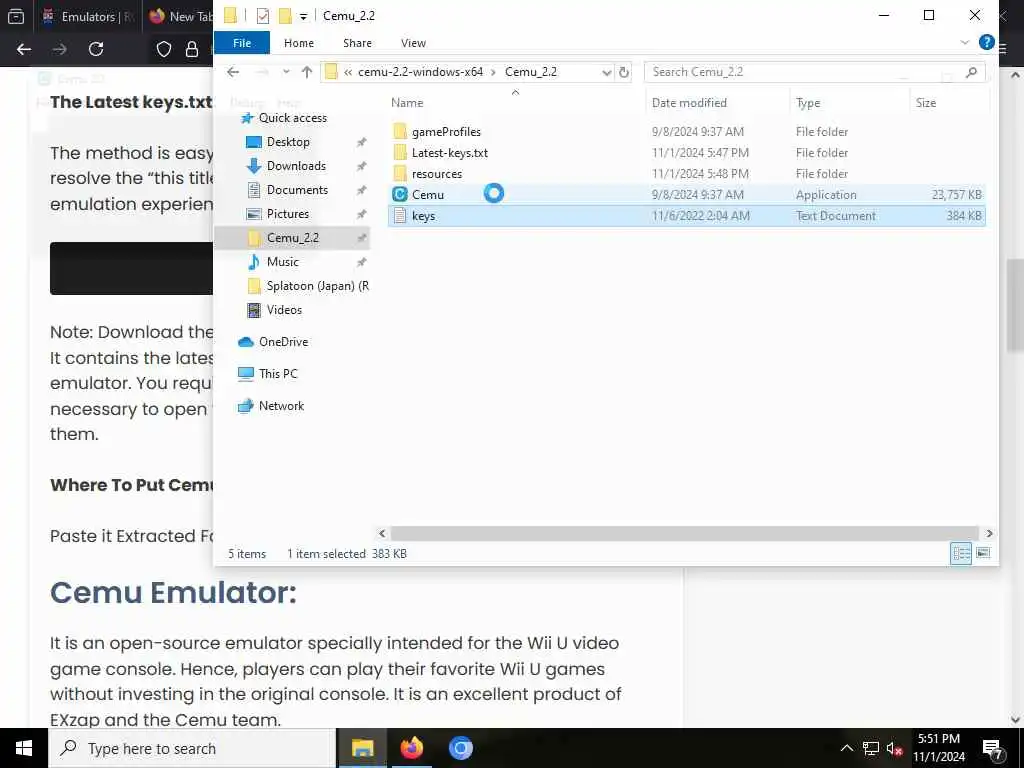This screenshot has height=768, width=1024.
Task: Open the notifications center icon
Action: click(992, 749)
